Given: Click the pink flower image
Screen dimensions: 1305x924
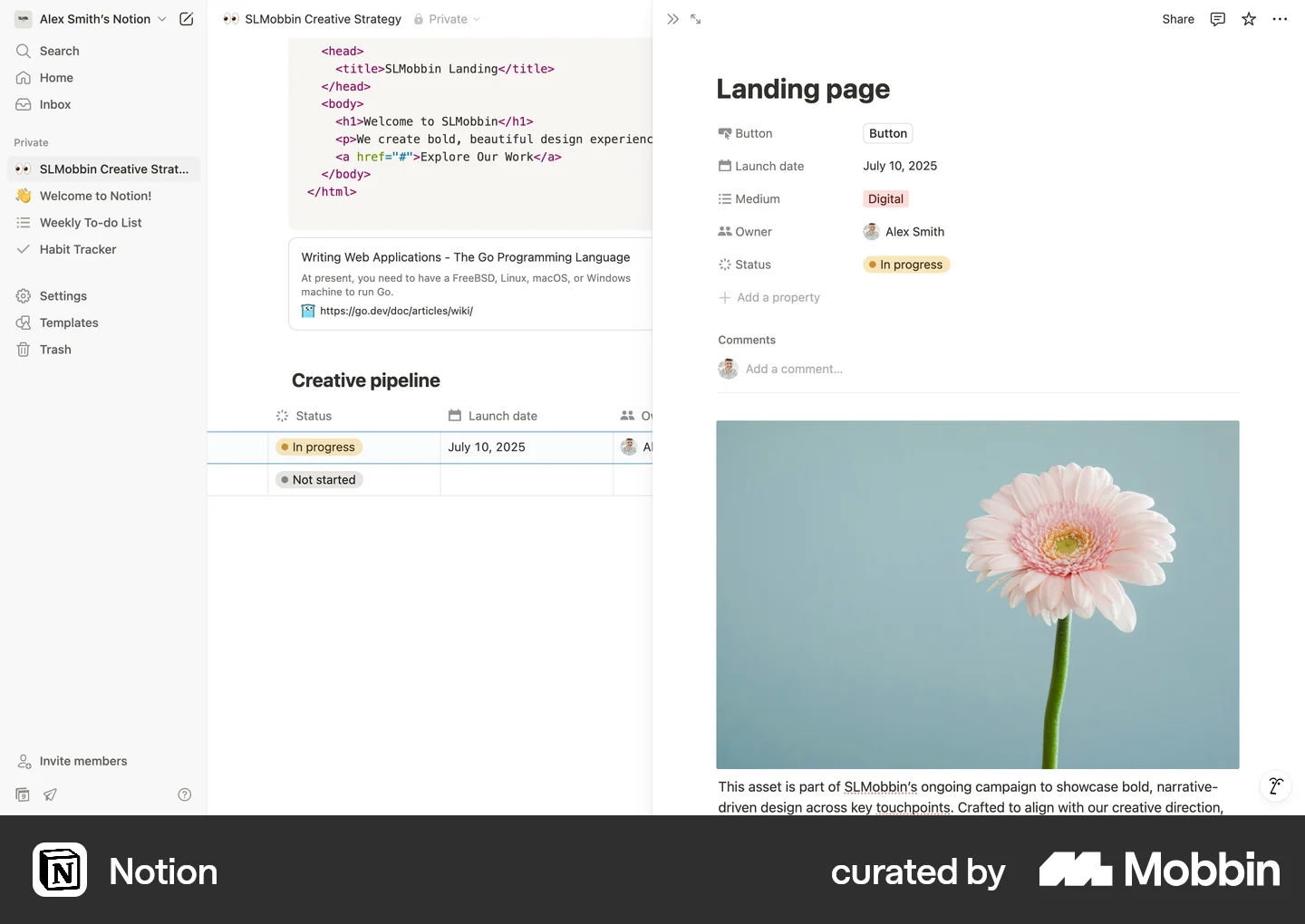Looking at the screenshot, I should point(978,594).
